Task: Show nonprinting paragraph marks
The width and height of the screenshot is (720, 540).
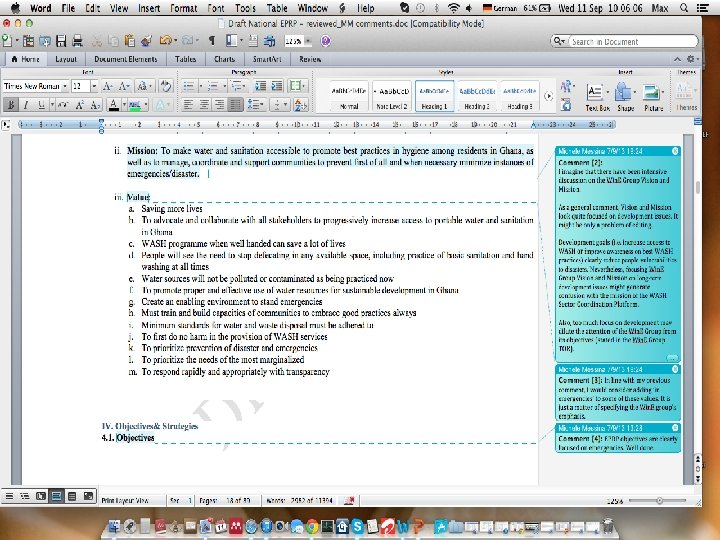Action: [x=212, y=41]
